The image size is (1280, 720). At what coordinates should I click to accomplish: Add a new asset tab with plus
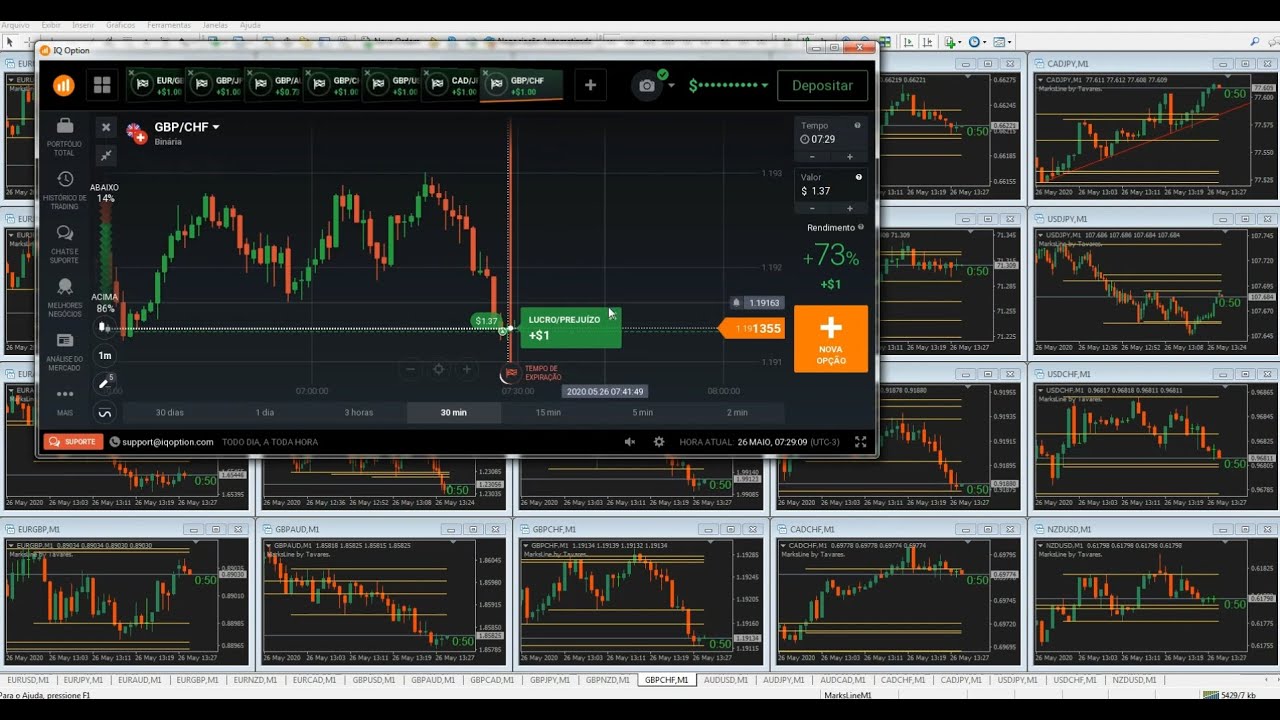click(x=590, y=85)
